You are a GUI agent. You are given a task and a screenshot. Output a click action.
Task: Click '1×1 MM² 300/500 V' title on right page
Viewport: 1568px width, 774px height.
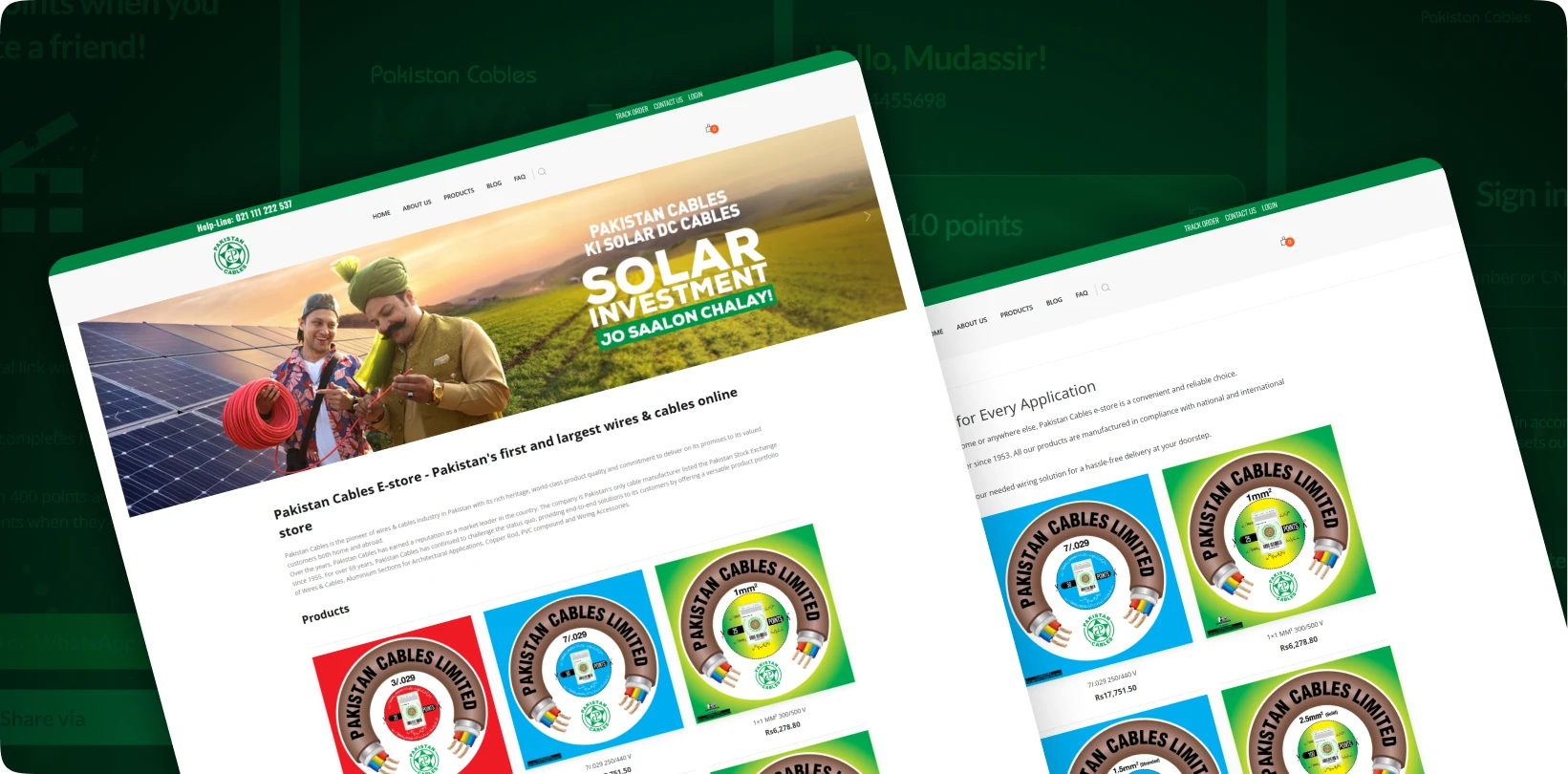click(1295, 631)
